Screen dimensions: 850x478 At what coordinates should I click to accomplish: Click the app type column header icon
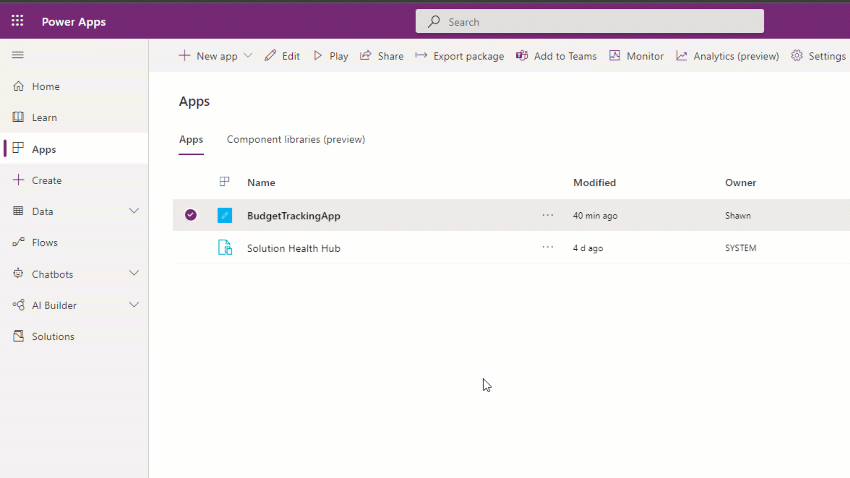(224, 182)
